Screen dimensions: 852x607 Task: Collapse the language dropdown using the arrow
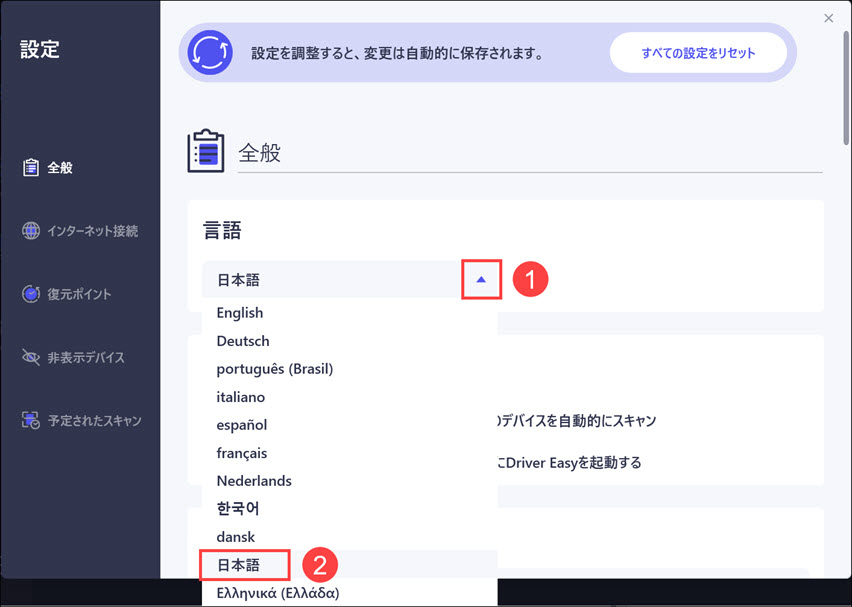(481, 280)
